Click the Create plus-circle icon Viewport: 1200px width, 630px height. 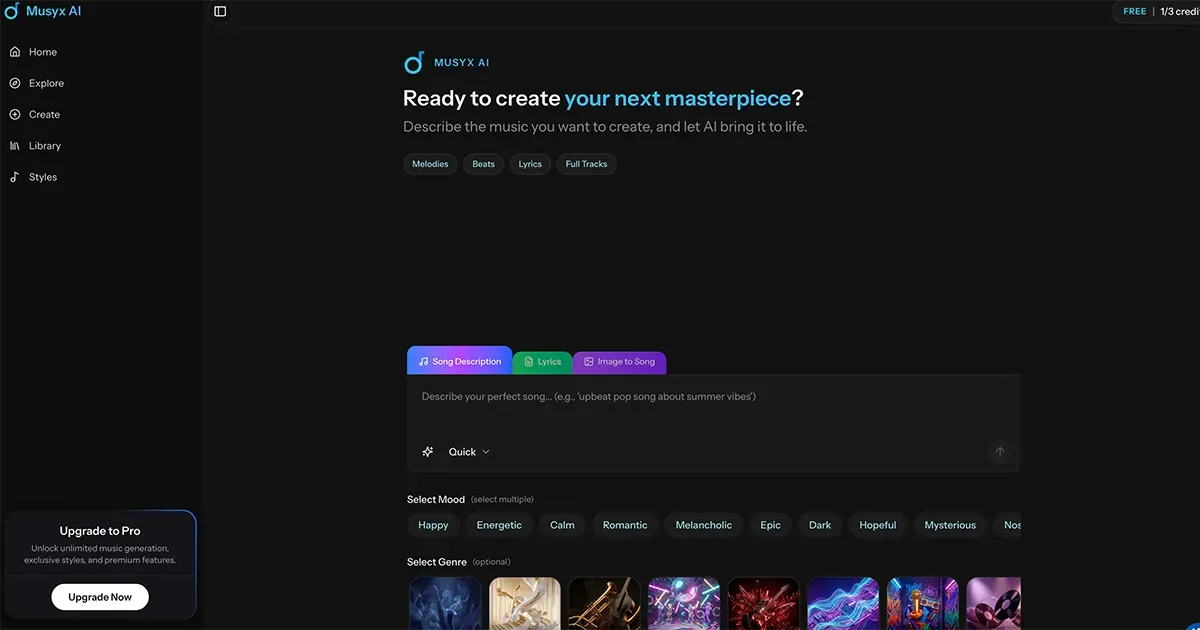click(15, 114)
